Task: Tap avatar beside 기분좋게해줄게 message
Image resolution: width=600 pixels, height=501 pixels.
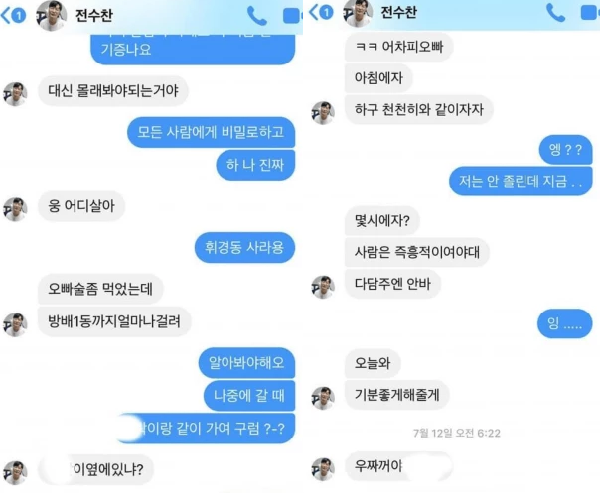Action: pyautogui.click(x=323, y=398)
